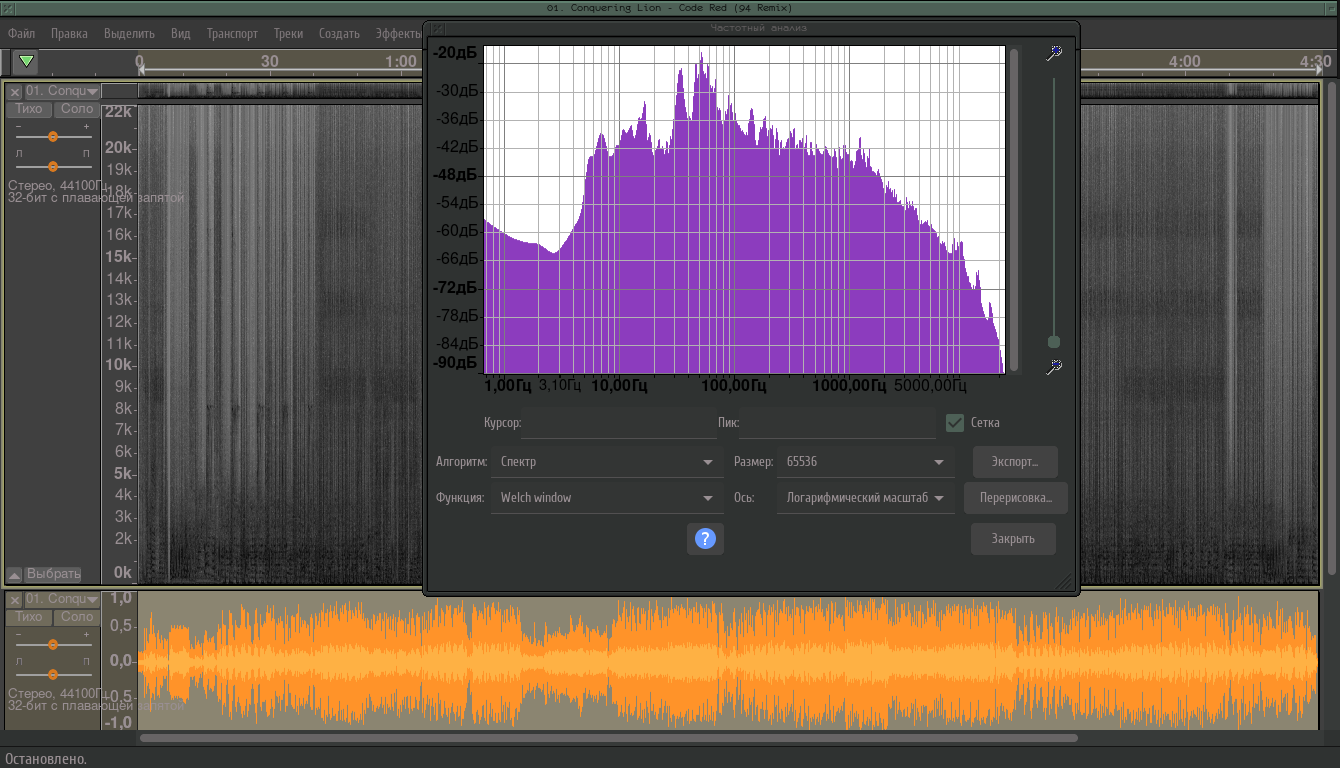Close the spectrogram track with its X
1340x768 pixels.
(x=15, y=91)
